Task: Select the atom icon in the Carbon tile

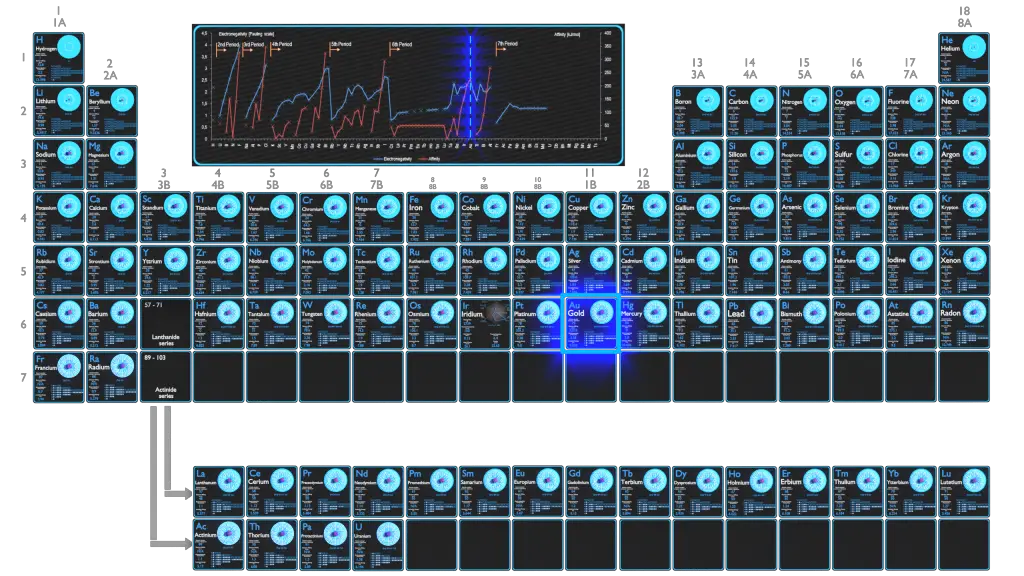Action: (x=761, y=99)
